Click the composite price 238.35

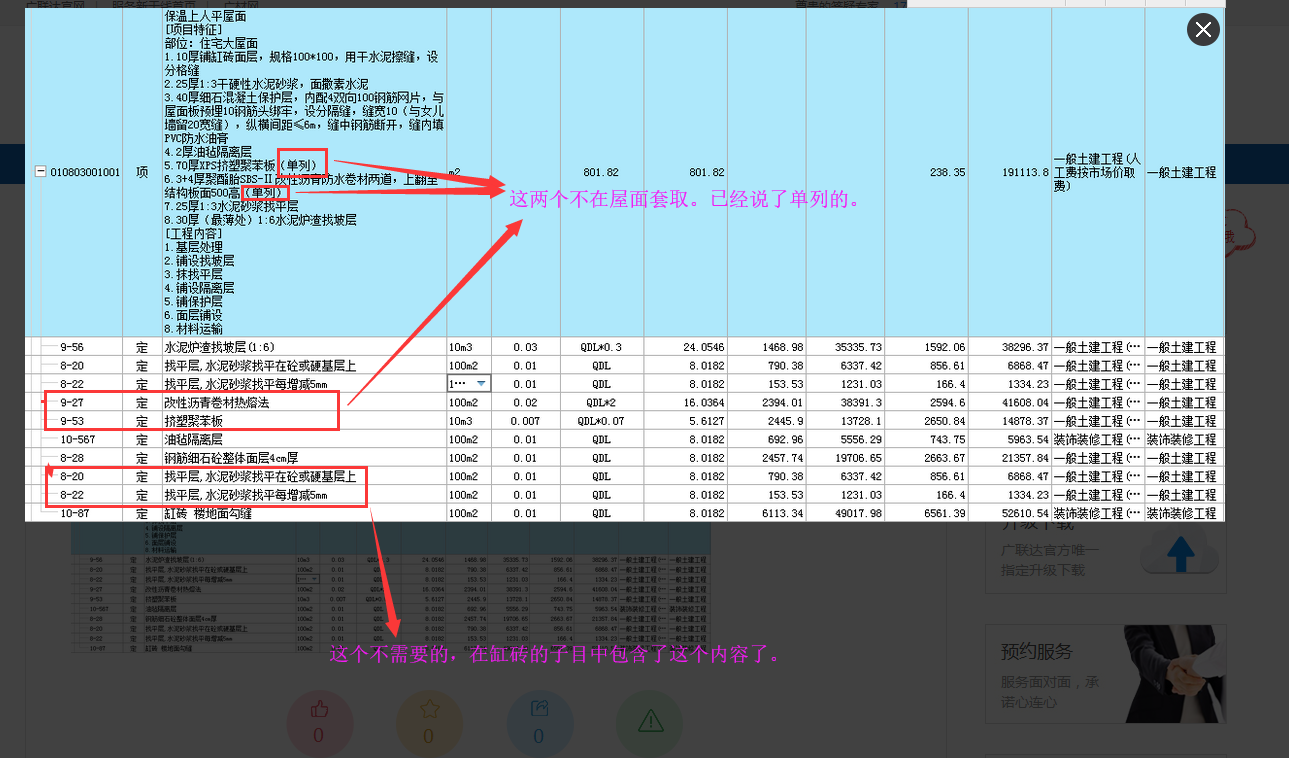coord(947,172)
